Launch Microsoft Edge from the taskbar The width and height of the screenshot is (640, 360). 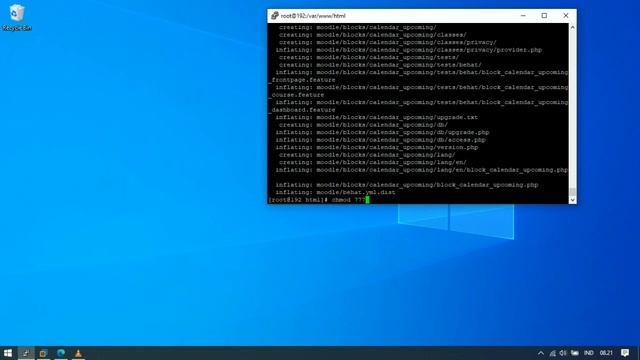[61, 353]
